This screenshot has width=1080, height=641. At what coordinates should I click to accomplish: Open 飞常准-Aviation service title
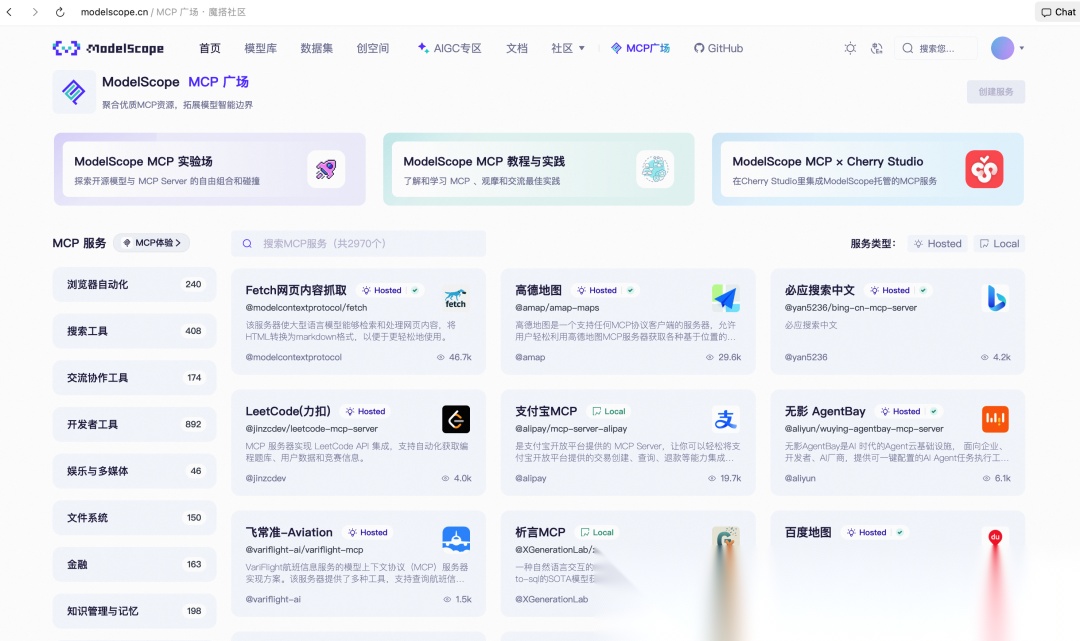click(x=289, y=533)
